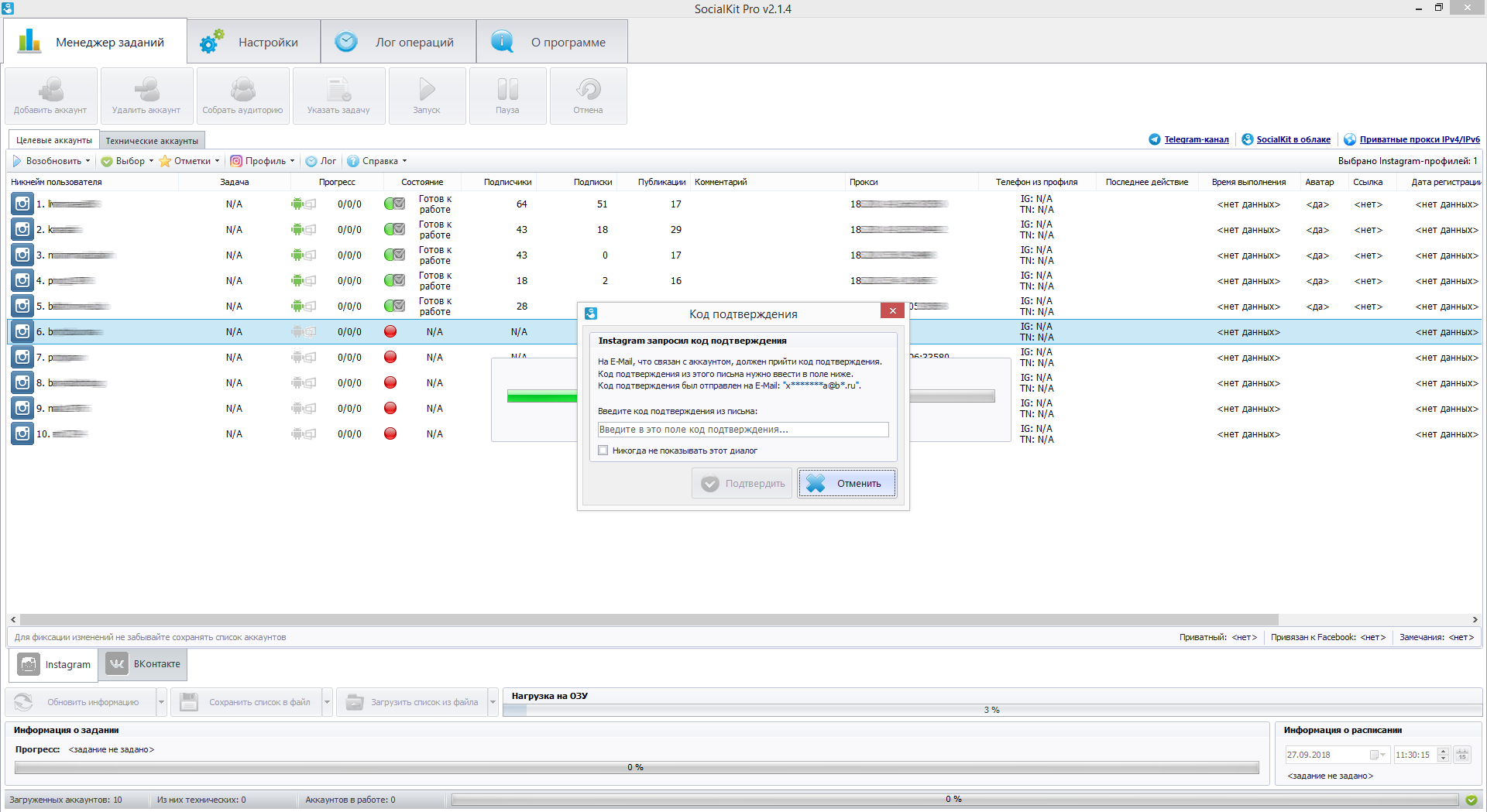Click the SocialKit app icon in title bar
Image resolution: width=1487 pixels, height=812 pixels.
(x=7, y=9)
